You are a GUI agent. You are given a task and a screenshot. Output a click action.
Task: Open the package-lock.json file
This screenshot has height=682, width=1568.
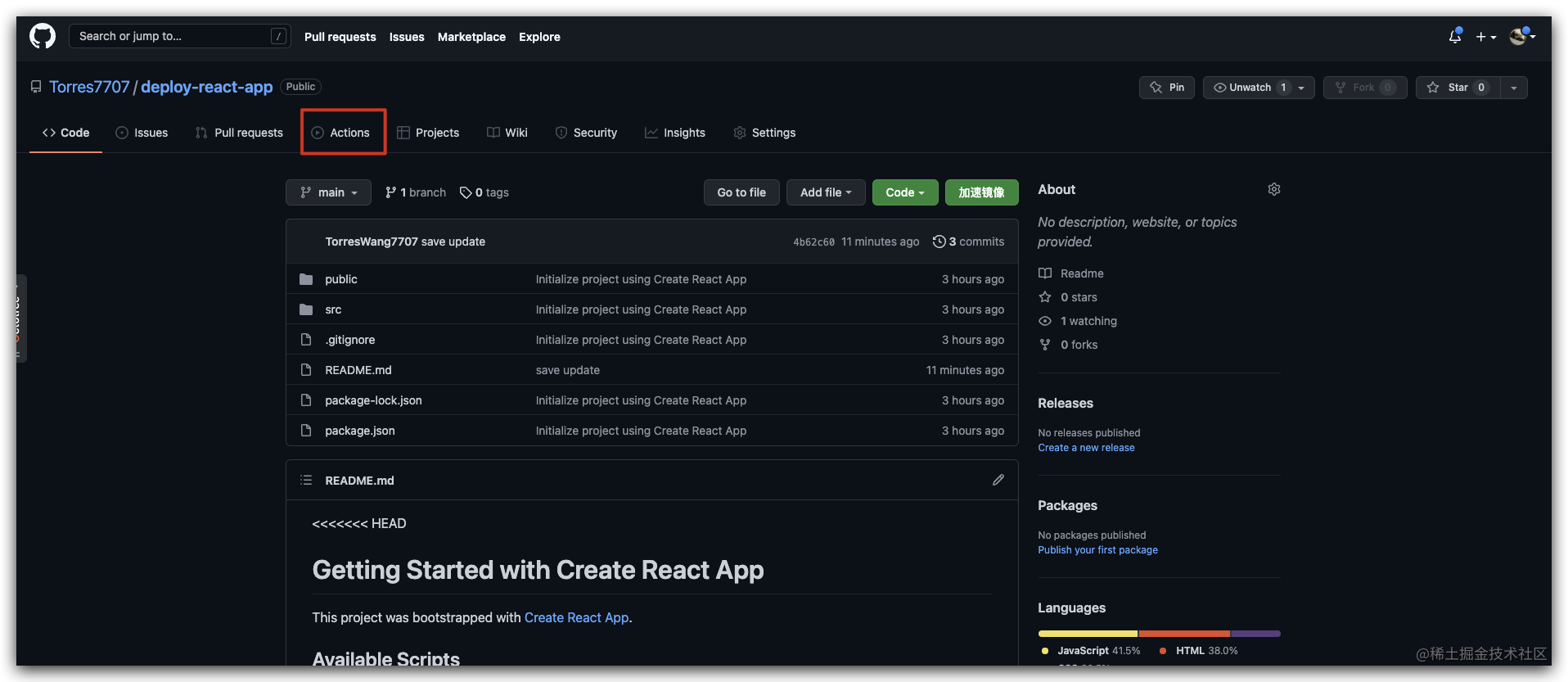[373, 400]
